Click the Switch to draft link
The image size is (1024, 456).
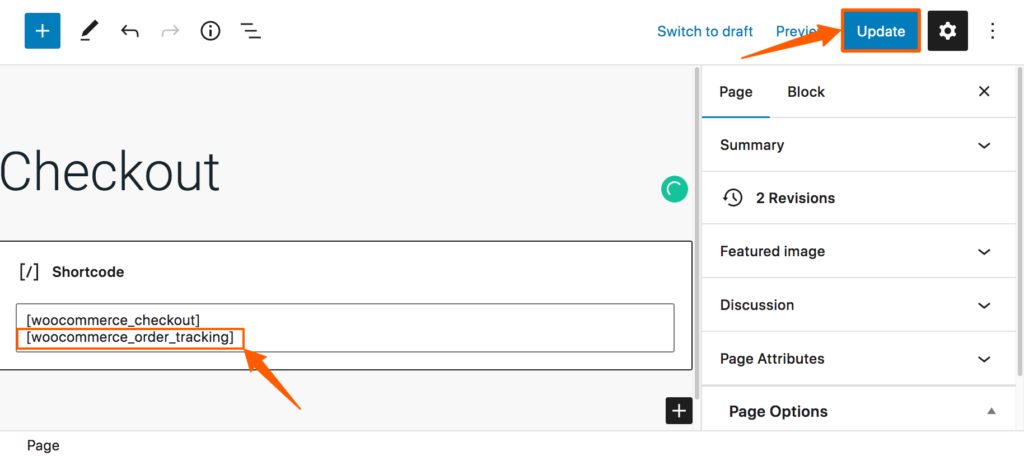(705, 31)
